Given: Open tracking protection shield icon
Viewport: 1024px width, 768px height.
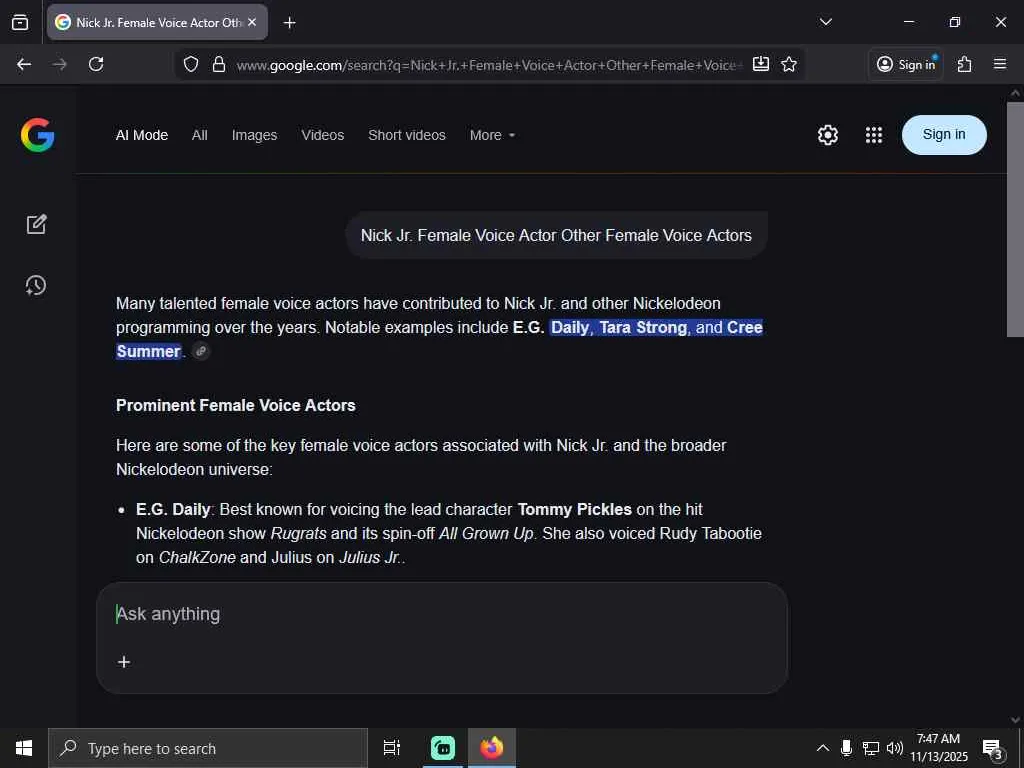Looking at the screenshot, I should (x=191, y=64).
